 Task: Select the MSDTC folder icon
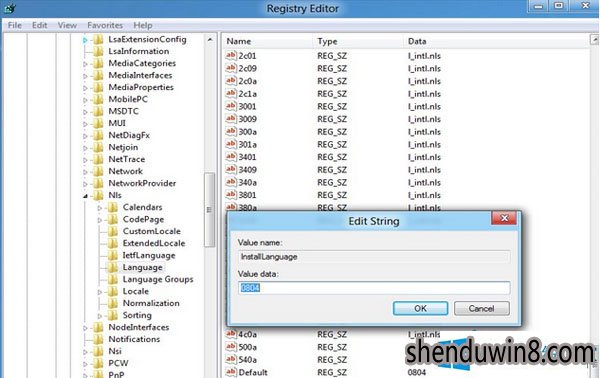(98, 111)
